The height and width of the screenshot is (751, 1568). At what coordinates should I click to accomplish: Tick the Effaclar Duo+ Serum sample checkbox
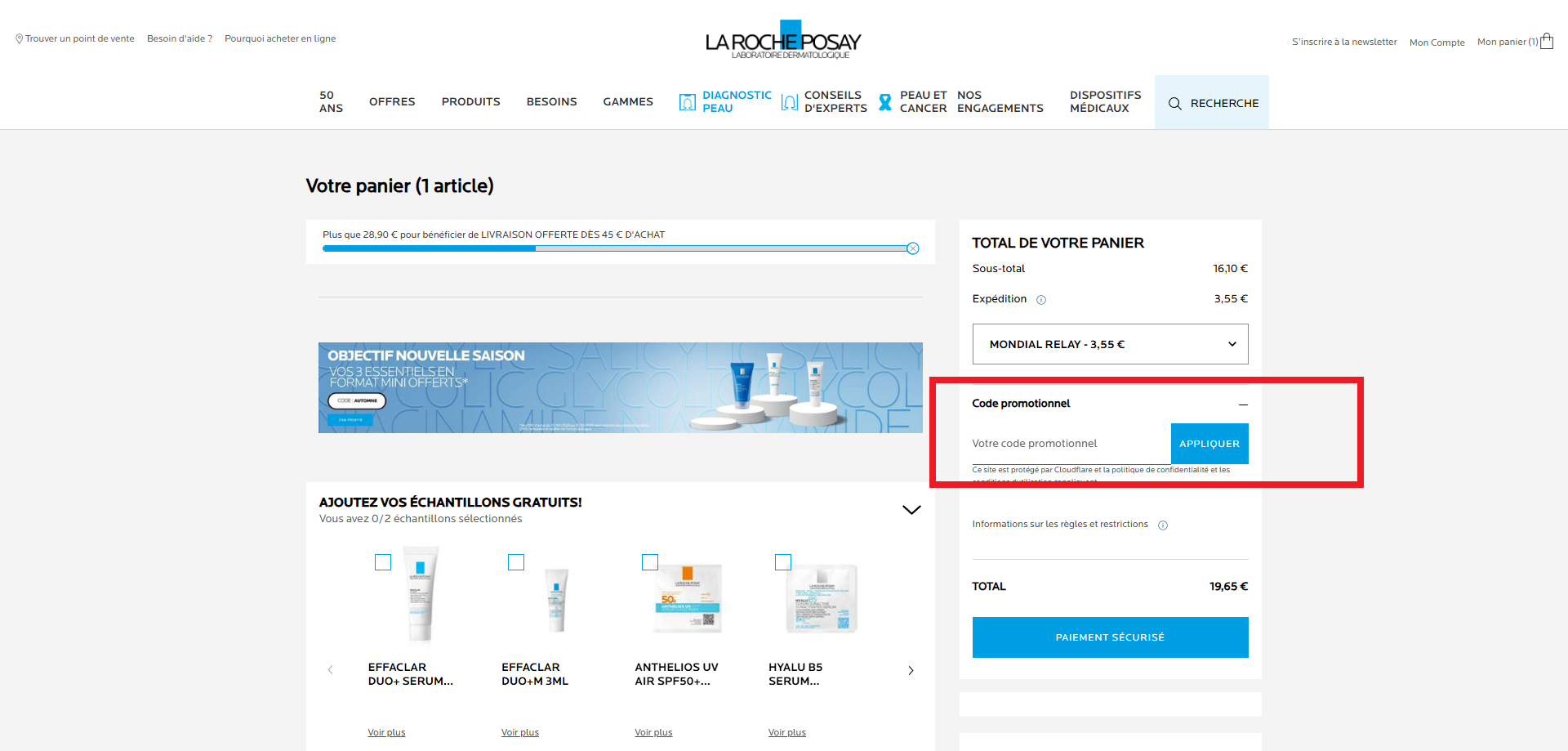pos(383,562)
